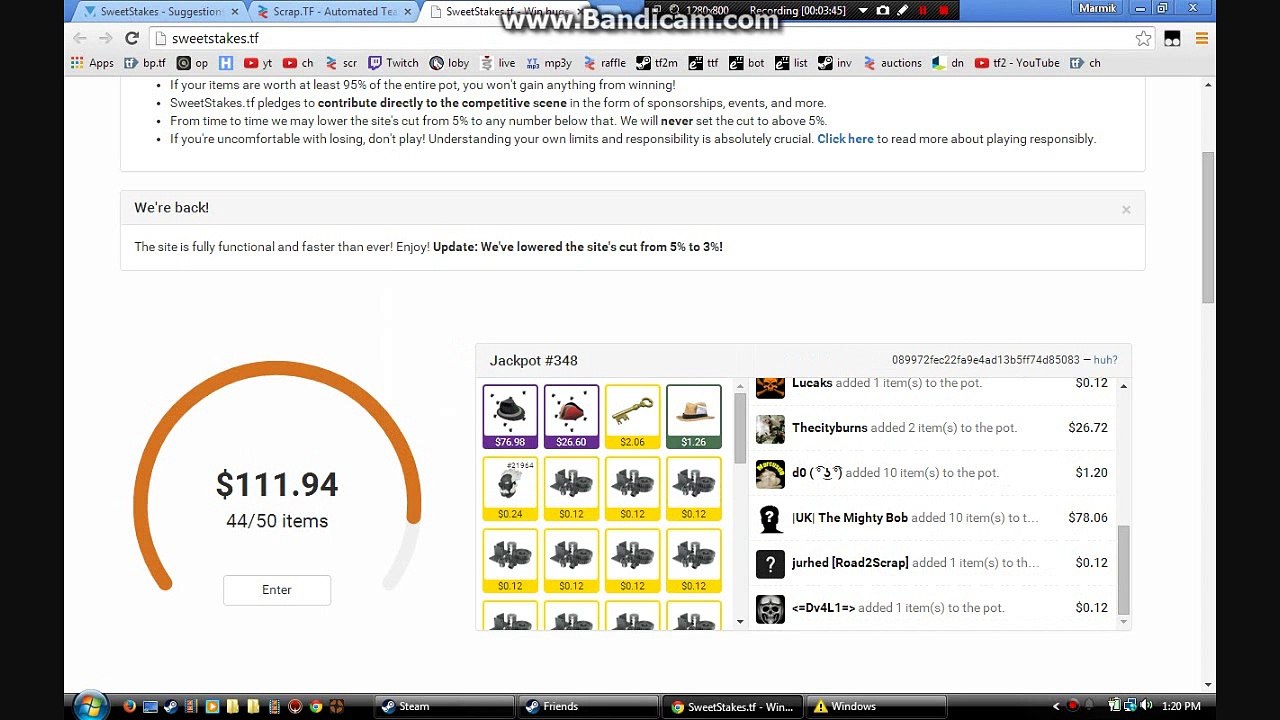Click the Enter jackpot button
The image size is (1280, 720).
(x=277, y=590)
